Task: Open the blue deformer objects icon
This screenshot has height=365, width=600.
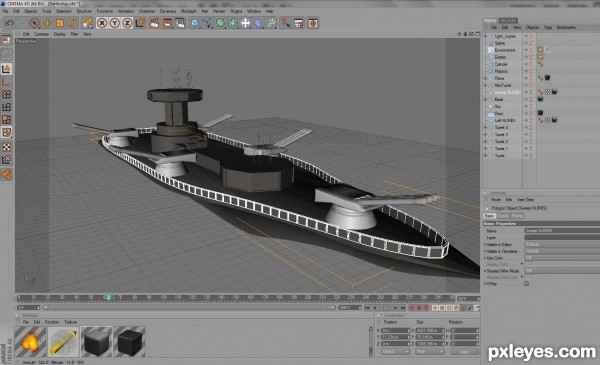Action: coord(258,23)
